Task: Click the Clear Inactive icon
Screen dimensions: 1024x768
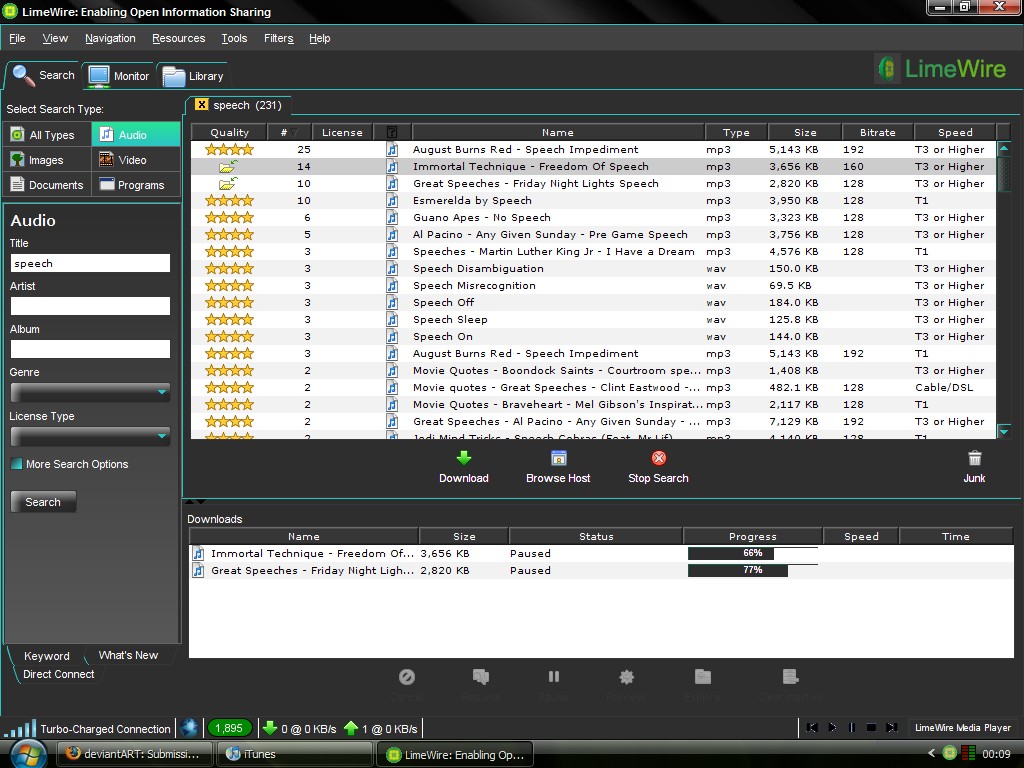Action: click(x=790, y=677)
